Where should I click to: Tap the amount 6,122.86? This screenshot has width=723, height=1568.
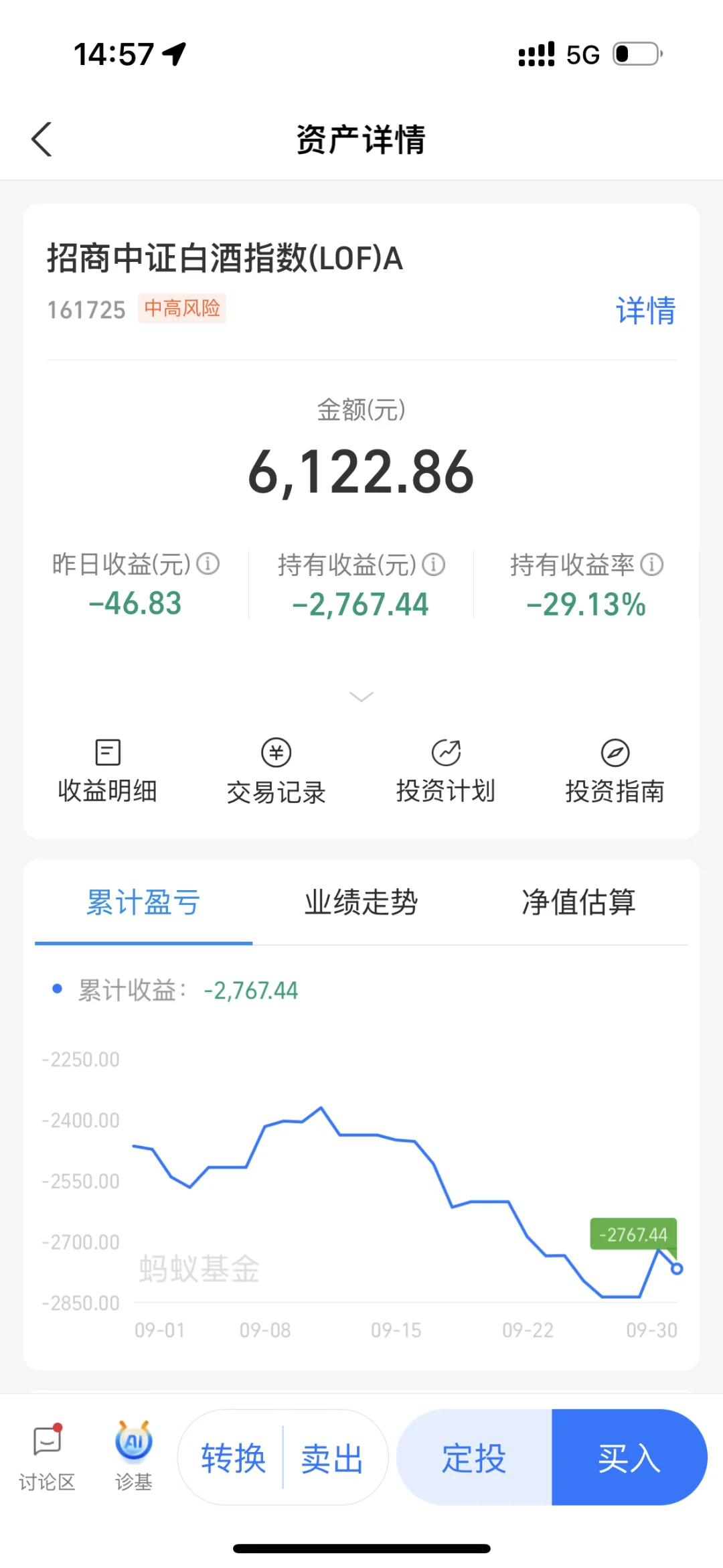361,472
